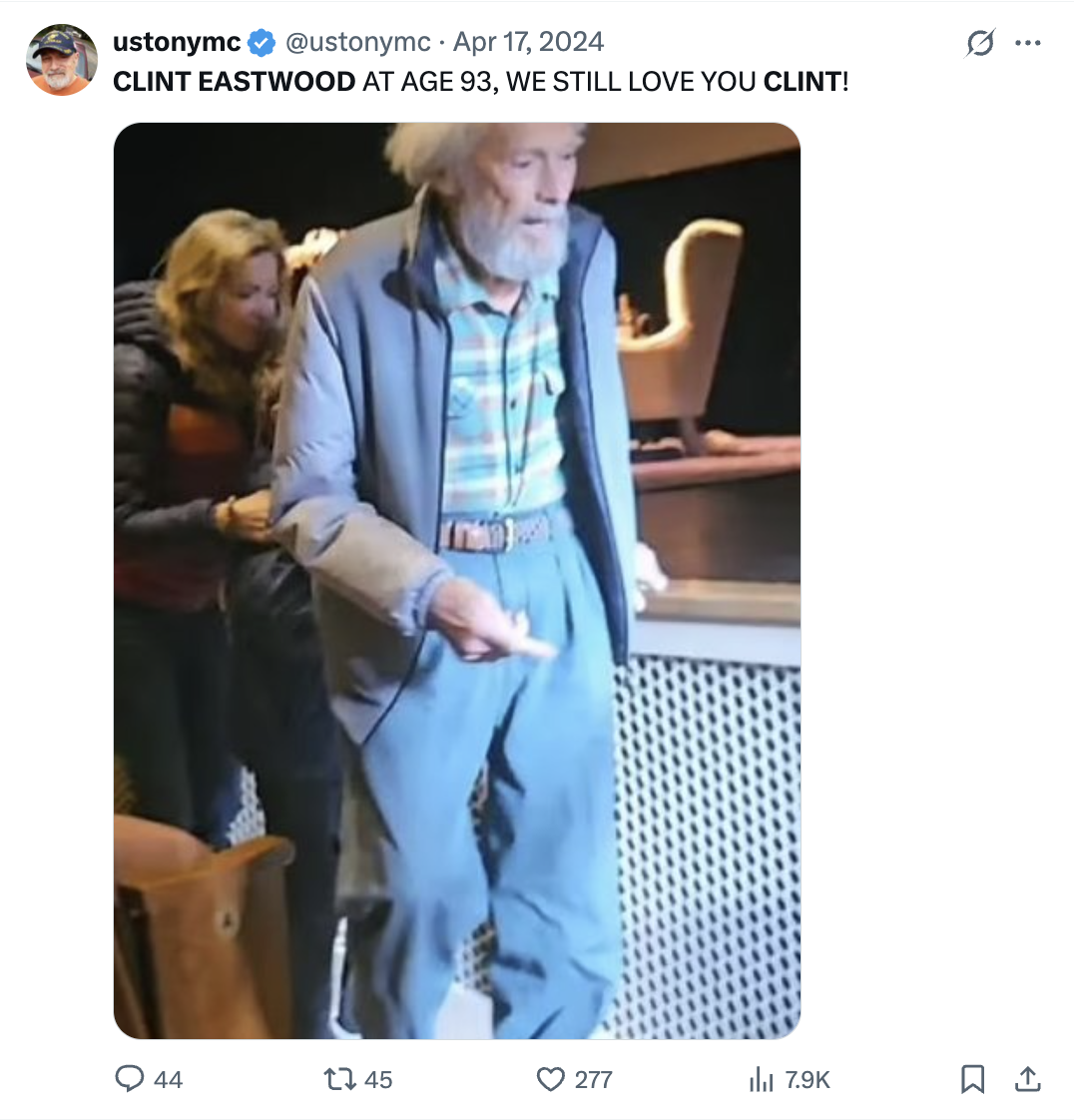
Task: Click the 277 likes count
Action: [x=594, y=1079]
